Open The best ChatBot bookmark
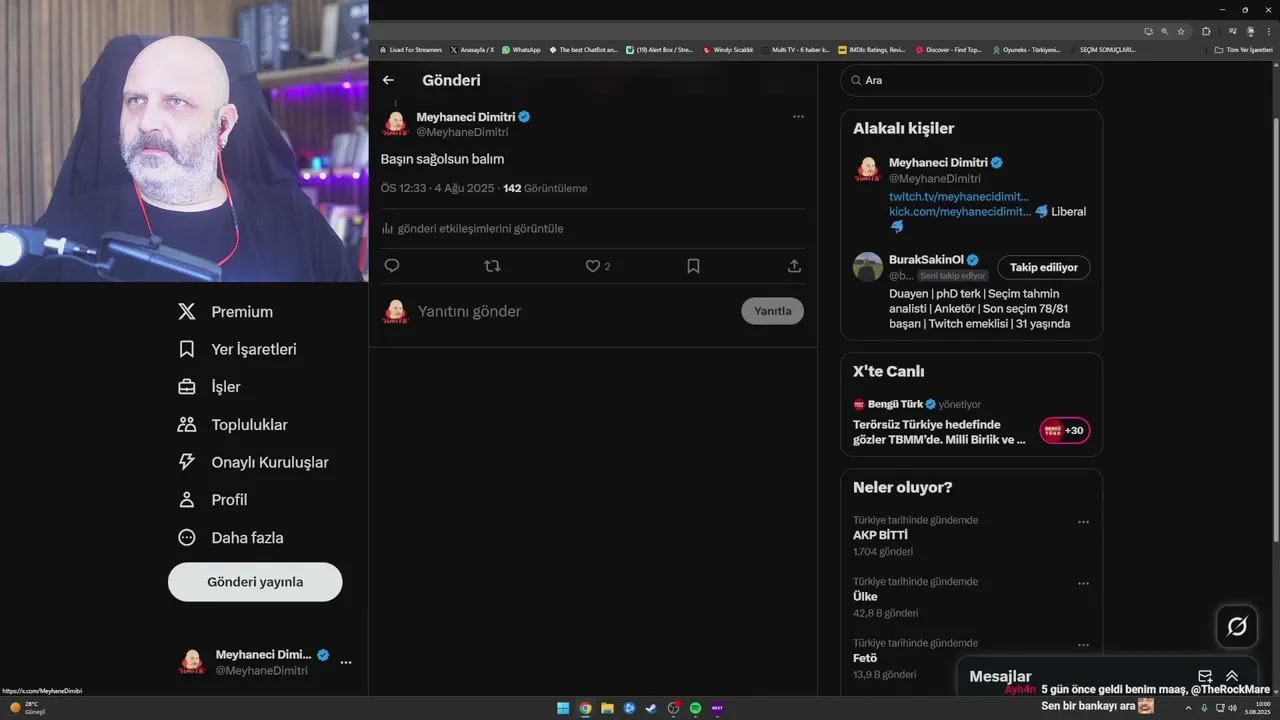 (x=583, y=49)
